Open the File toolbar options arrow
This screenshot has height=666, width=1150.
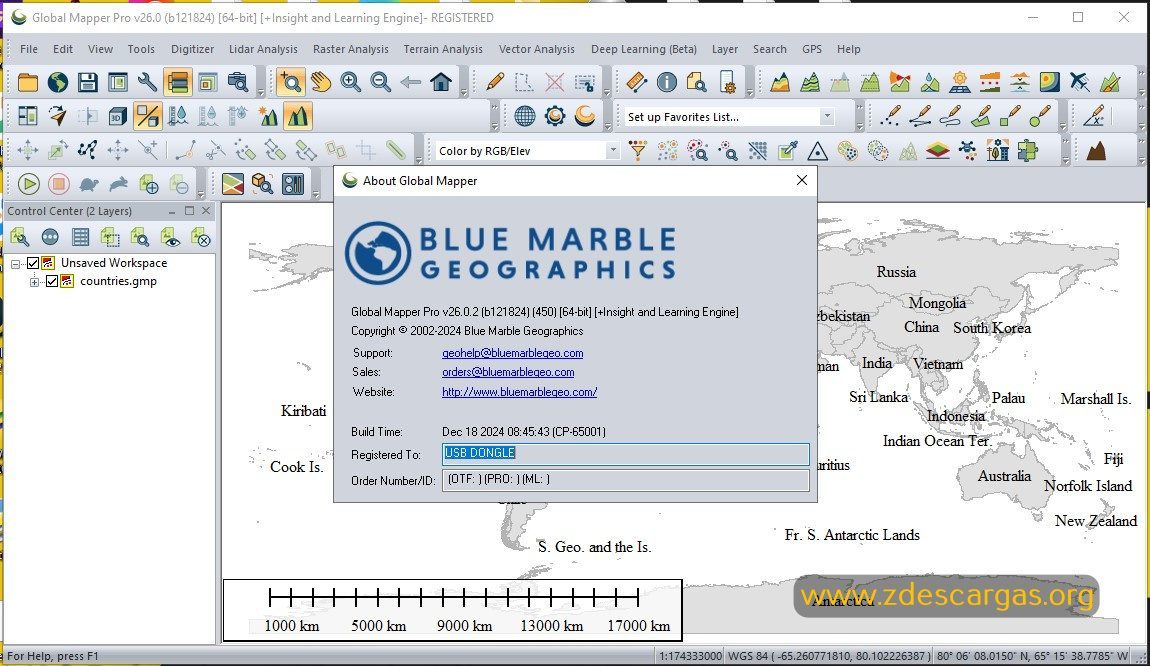(260, 92)
